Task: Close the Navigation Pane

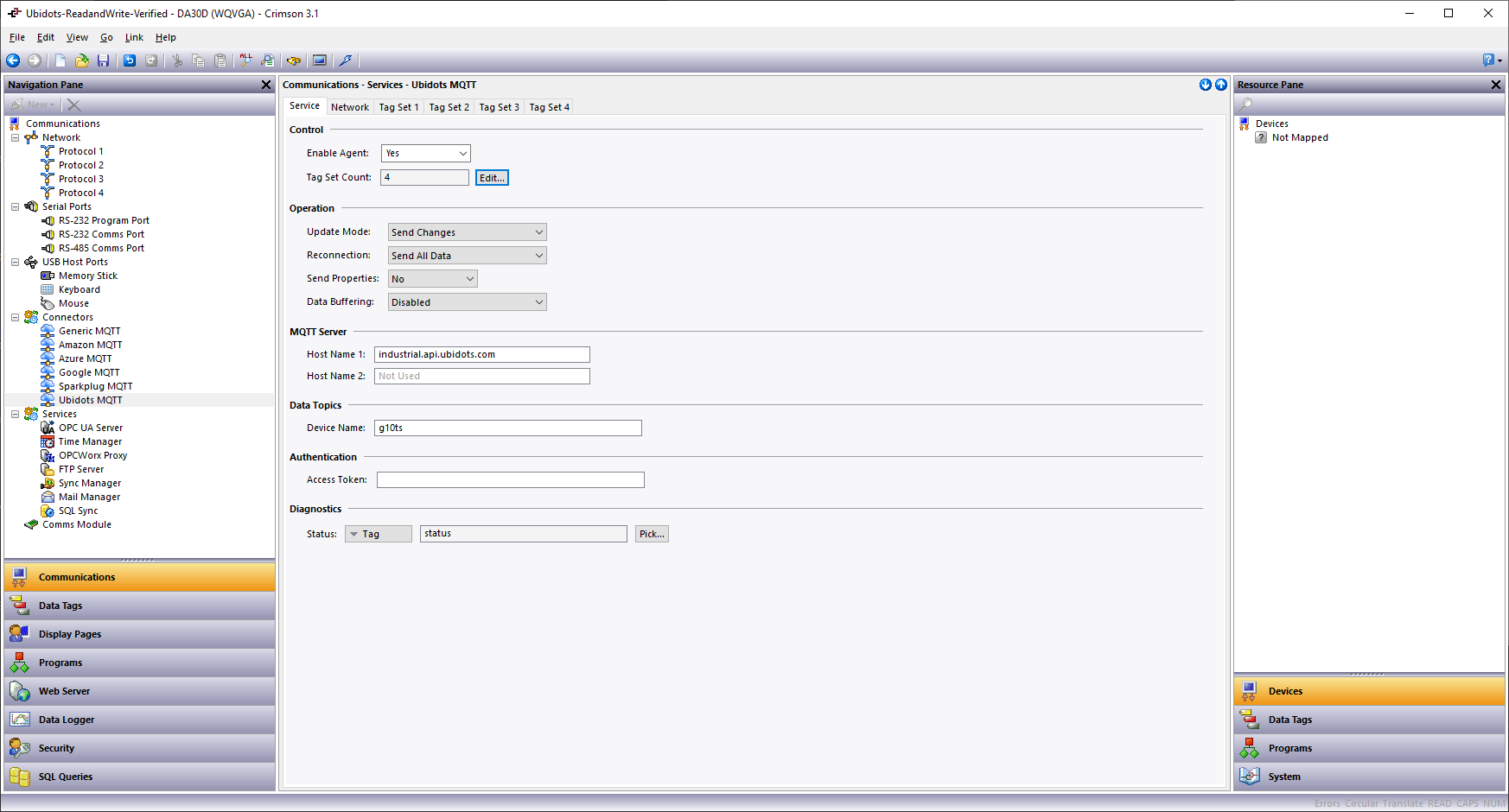Action: coord(266,85)
